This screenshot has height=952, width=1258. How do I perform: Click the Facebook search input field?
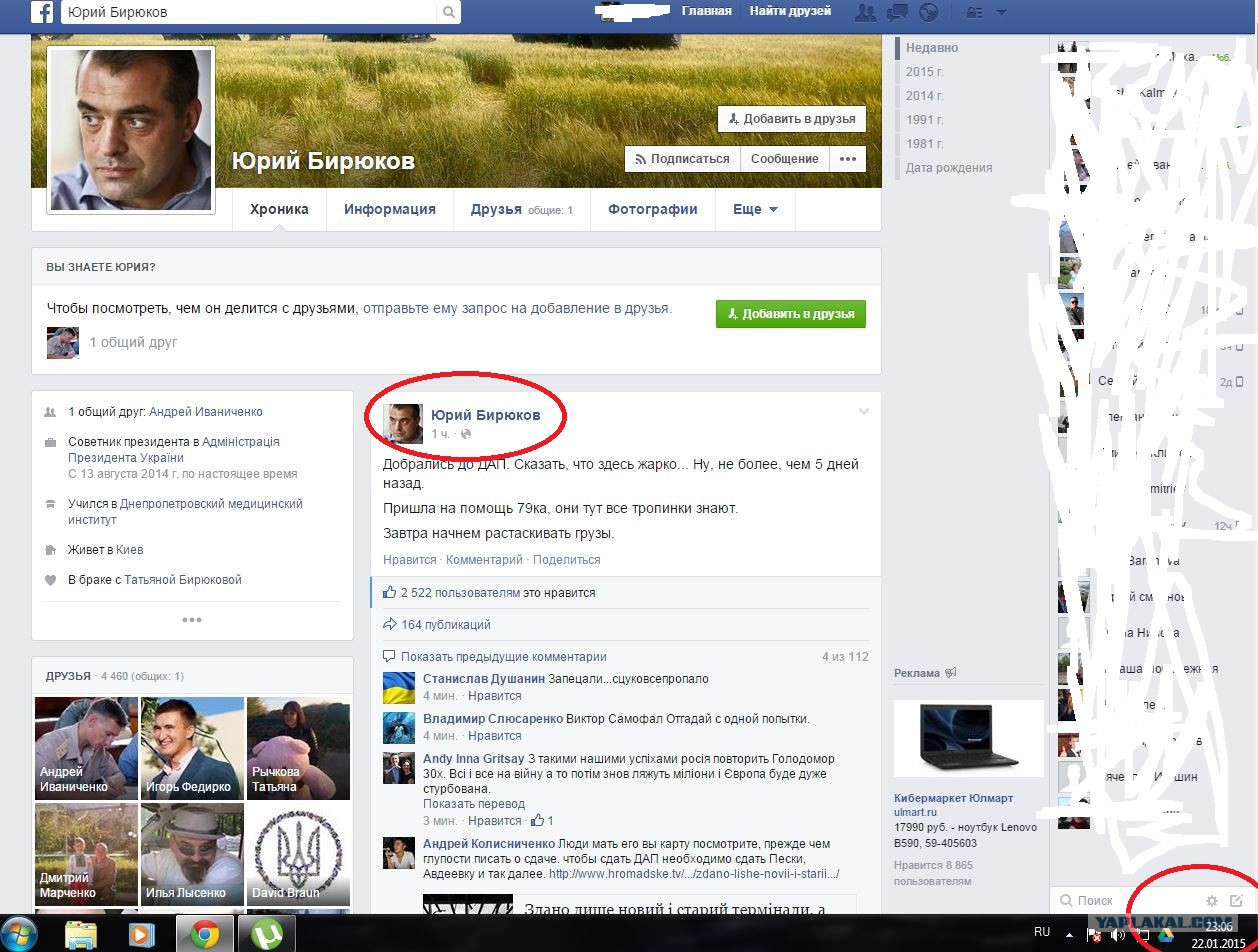click(249, 12)
